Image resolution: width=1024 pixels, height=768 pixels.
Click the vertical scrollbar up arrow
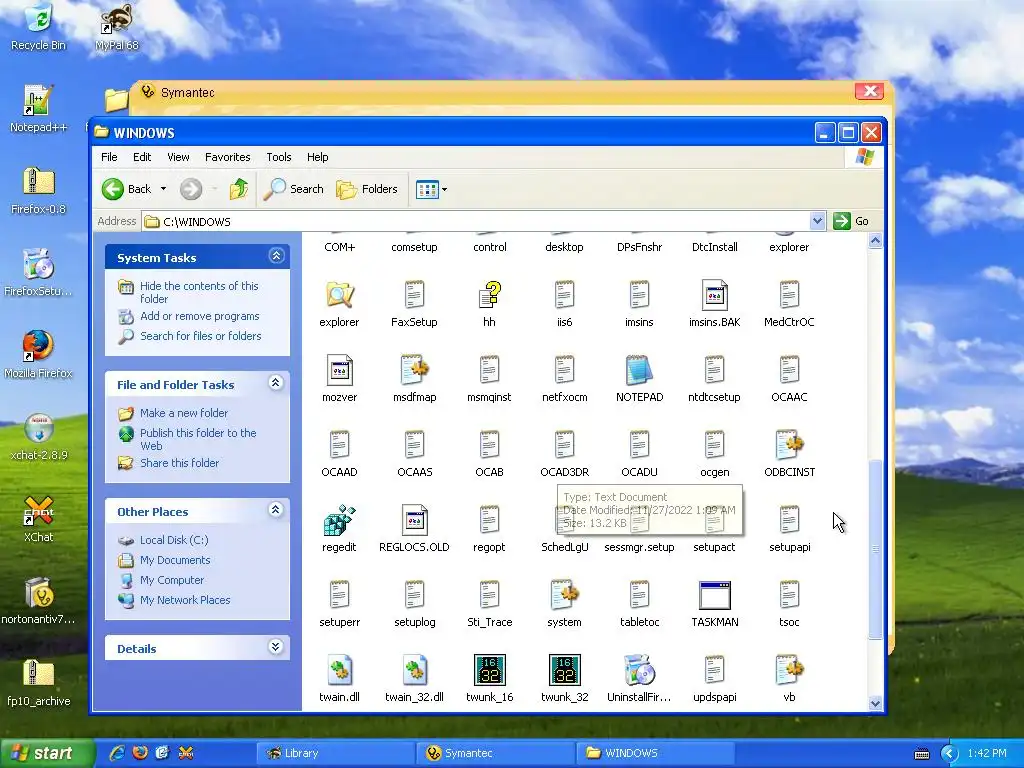click(875, 240)
